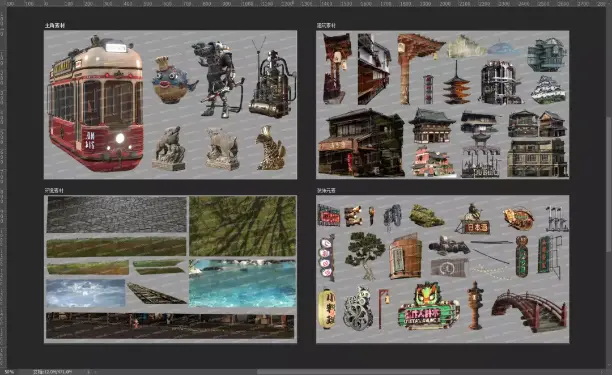
Task: Select the golden fish statue image
Action: 270,148
